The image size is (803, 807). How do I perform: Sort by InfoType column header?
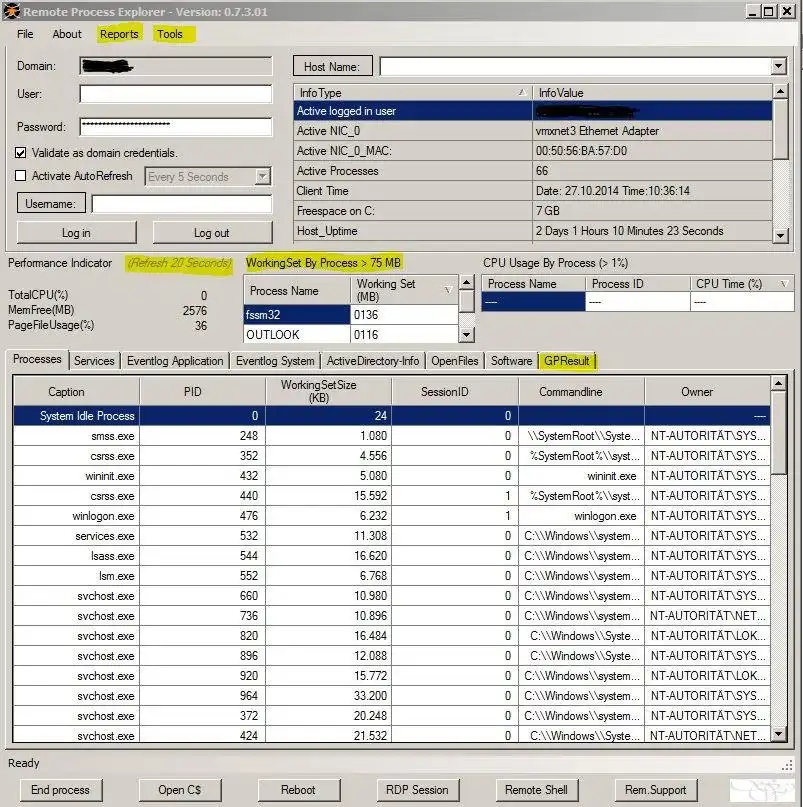tap(413, 93)
